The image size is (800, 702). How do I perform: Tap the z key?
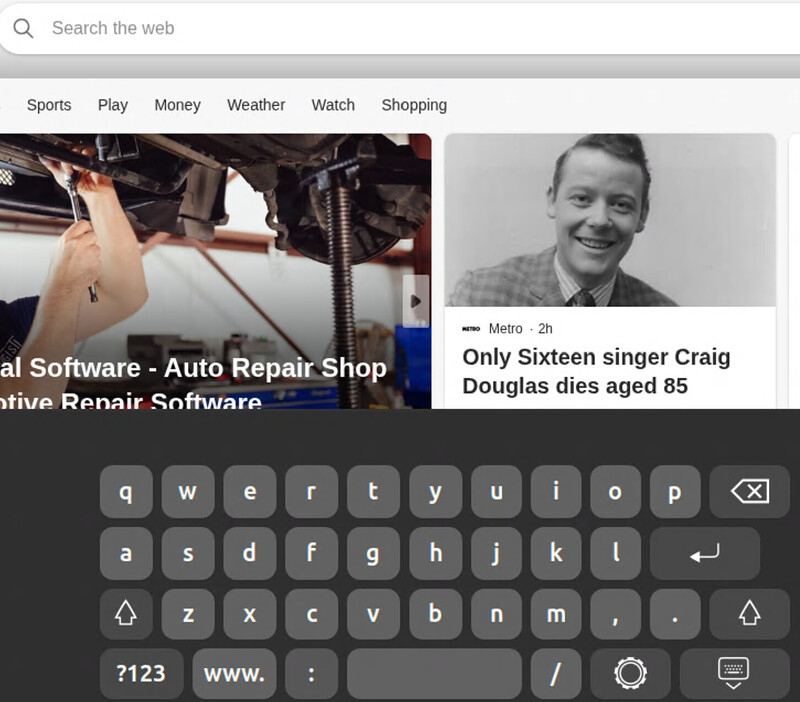(188, 614)
